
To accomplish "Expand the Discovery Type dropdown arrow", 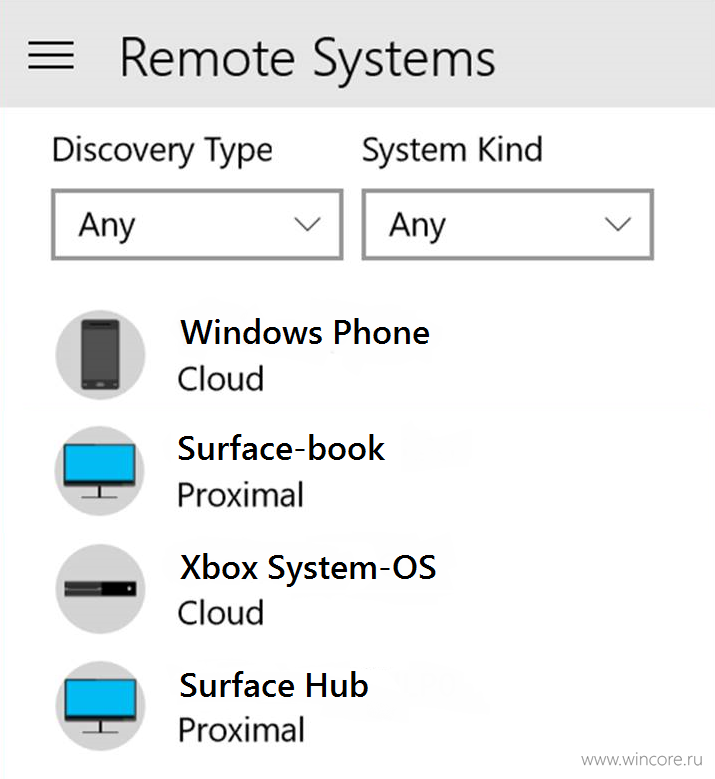I will [x=307, y=225].
